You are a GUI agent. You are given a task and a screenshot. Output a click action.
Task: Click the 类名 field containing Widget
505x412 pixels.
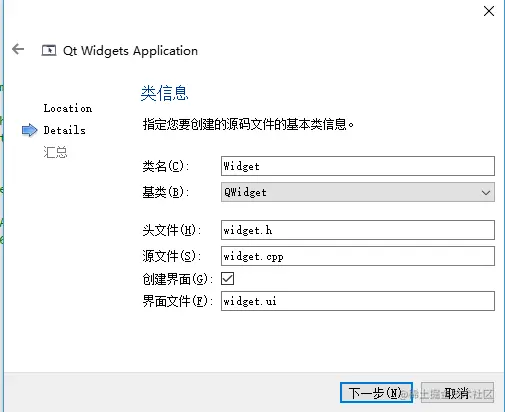pos(358,166)
